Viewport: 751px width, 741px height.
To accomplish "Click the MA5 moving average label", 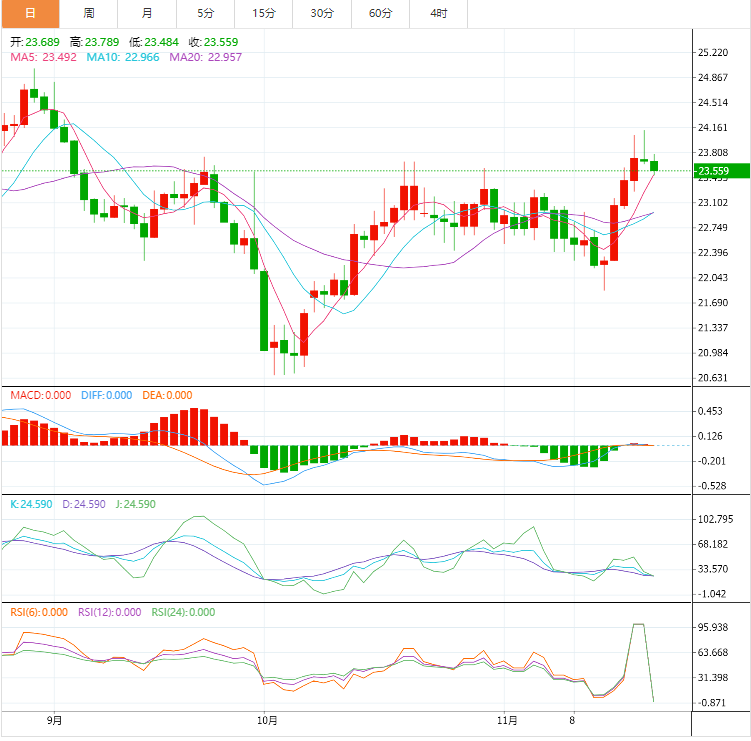I will pos(43,57).
